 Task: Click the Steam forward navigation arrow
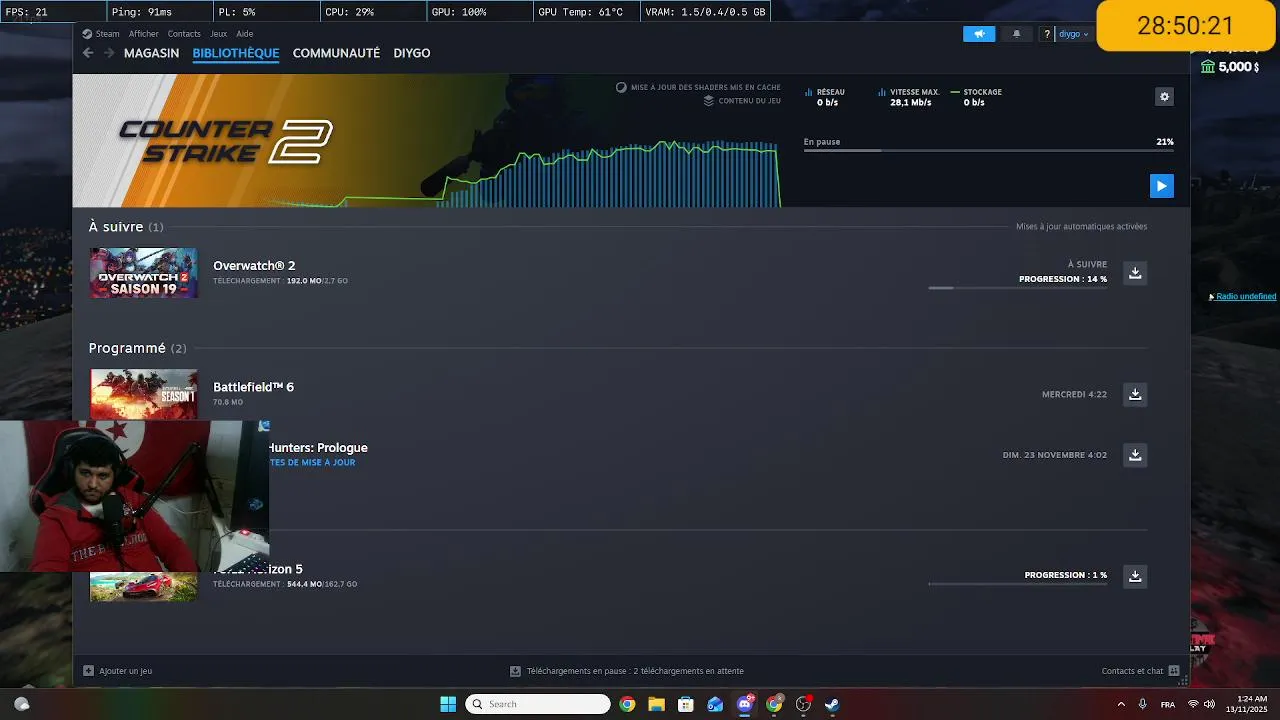click(109, 53)
